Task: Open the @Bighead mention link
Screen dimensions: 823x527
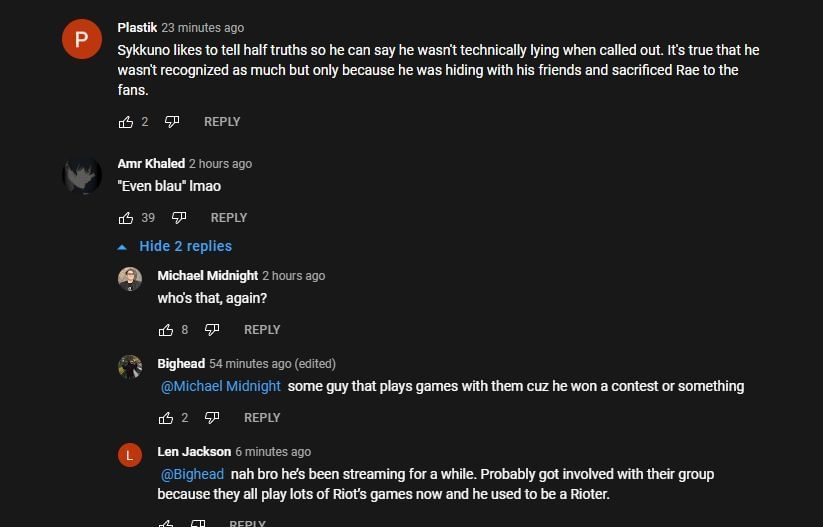Action: (x=192, y=474)
